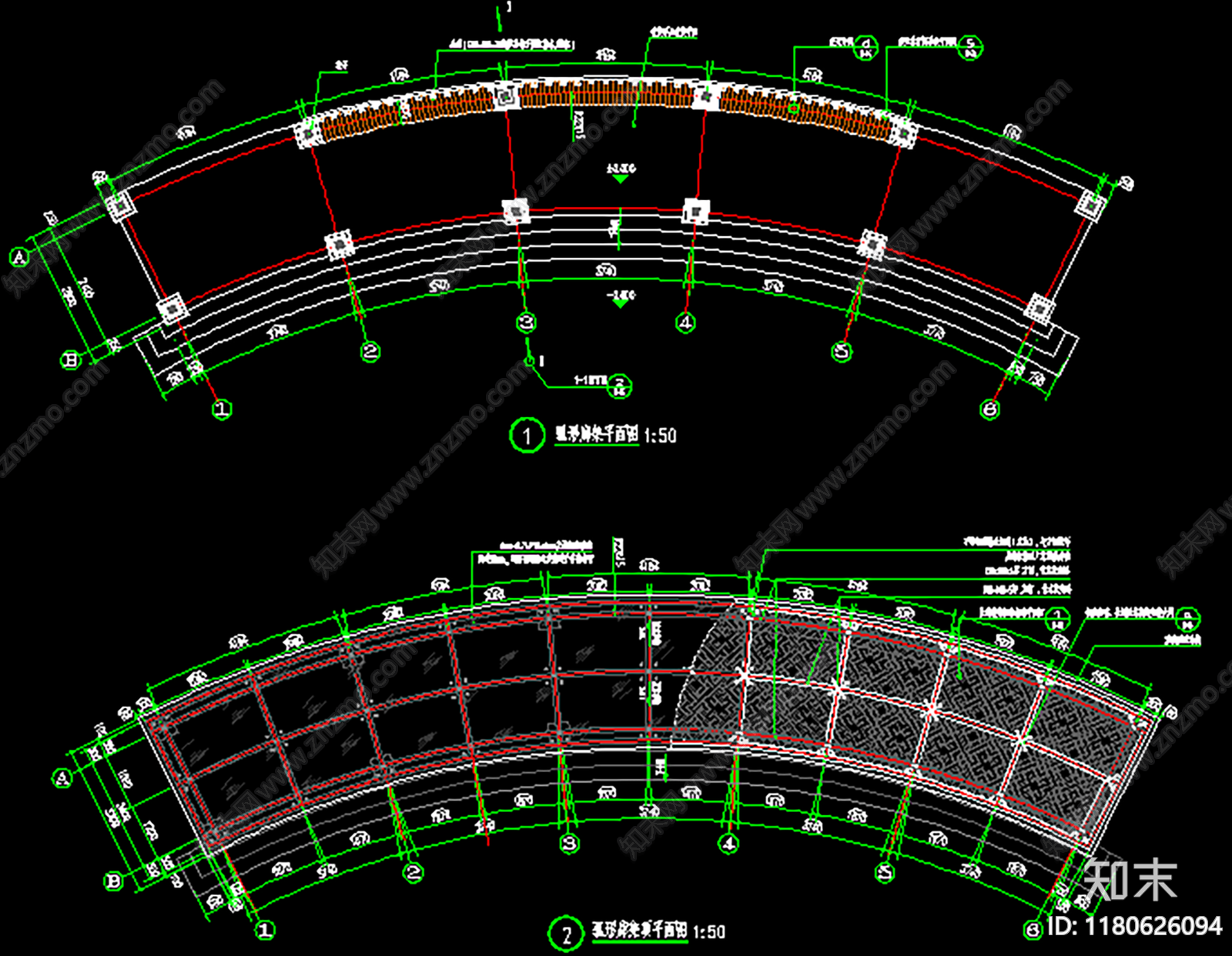Select inner-arc column on grid 3 in drawing 1
1232x956 pixels.
click(x=516, y=211)
